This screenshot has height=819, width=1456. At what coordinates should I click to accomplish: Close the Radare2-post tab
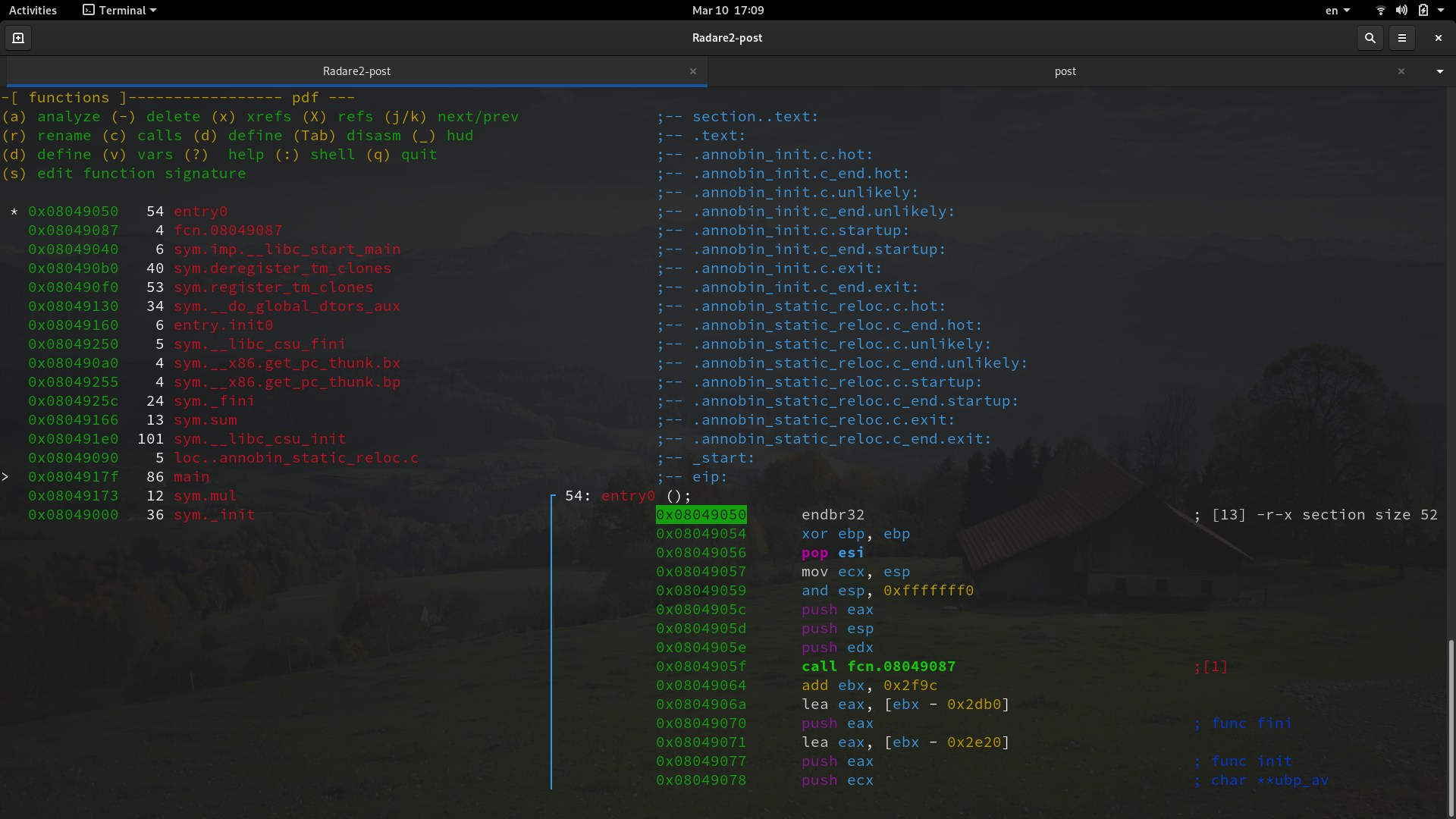[x=692, y=71]
